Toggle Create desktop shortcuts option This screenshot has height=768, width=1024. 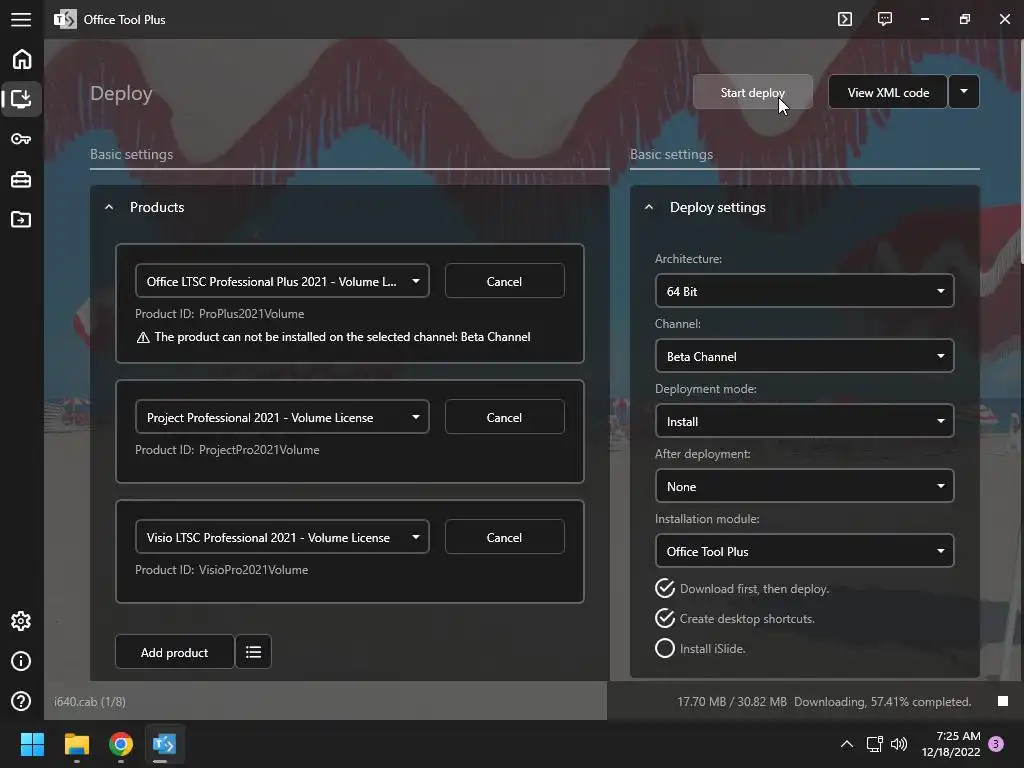coord(665,618)
